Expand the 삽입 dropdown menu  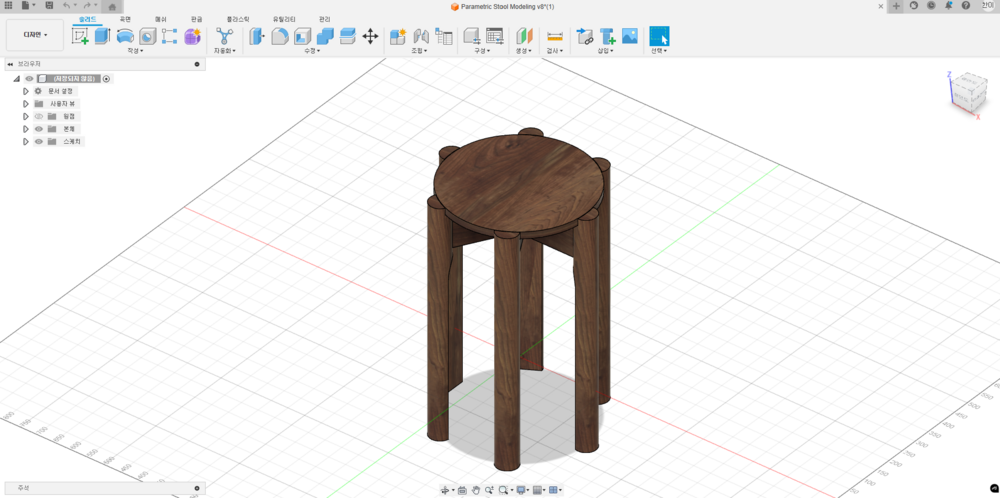pyautogui.click(x=605, y=50)
